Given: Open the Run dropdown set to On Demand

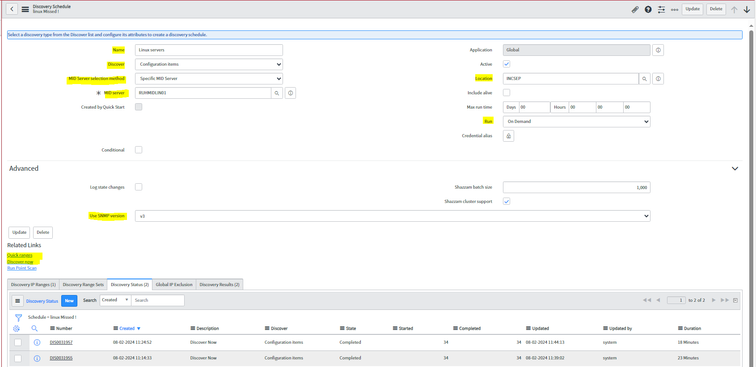Looking at the screenshot, I should [577, 122].
